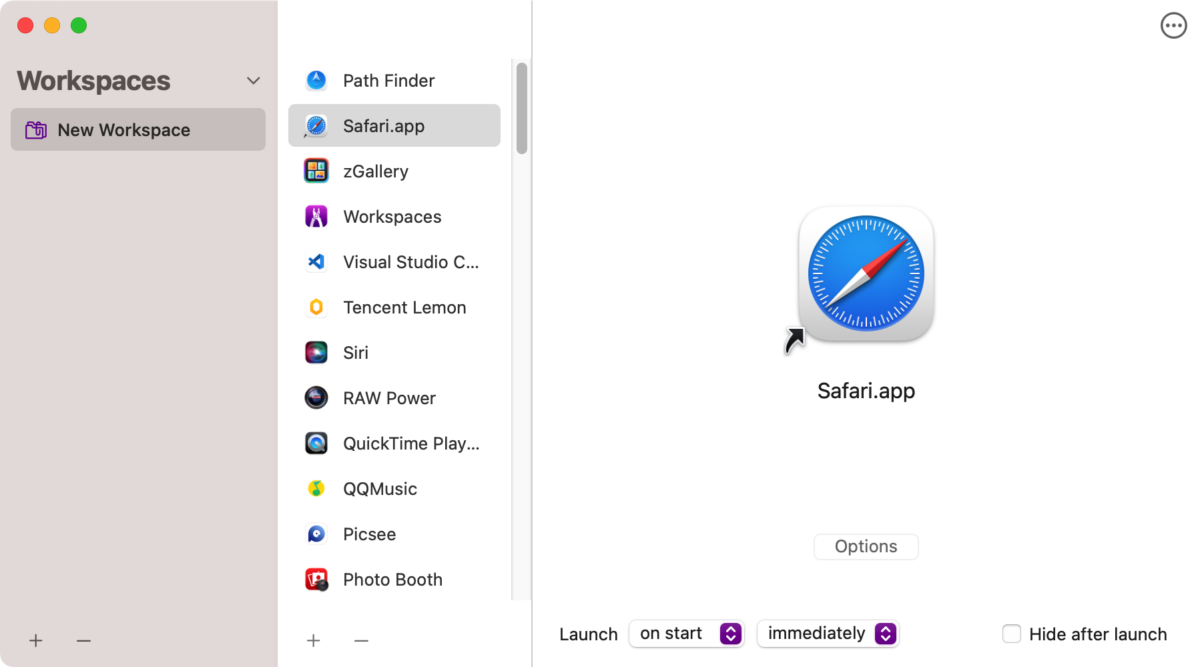The image size is (1200, 667).
Task: Click the purple Workspaces app icon
Action: click(316, 217)
